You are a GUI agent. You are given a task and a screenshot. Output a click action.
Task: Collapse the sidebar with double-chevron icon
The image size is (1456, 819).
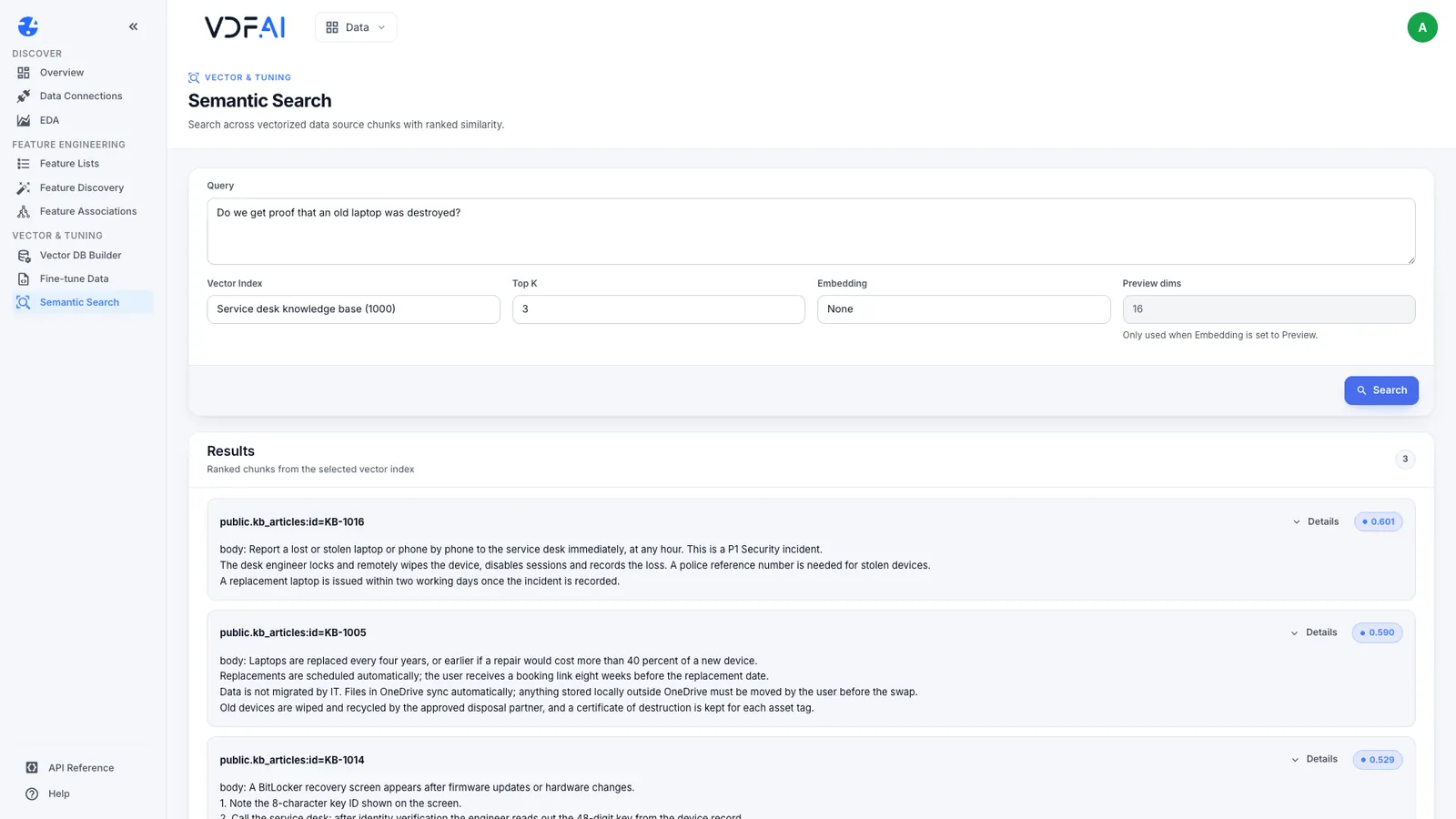[x=133, y=26]
